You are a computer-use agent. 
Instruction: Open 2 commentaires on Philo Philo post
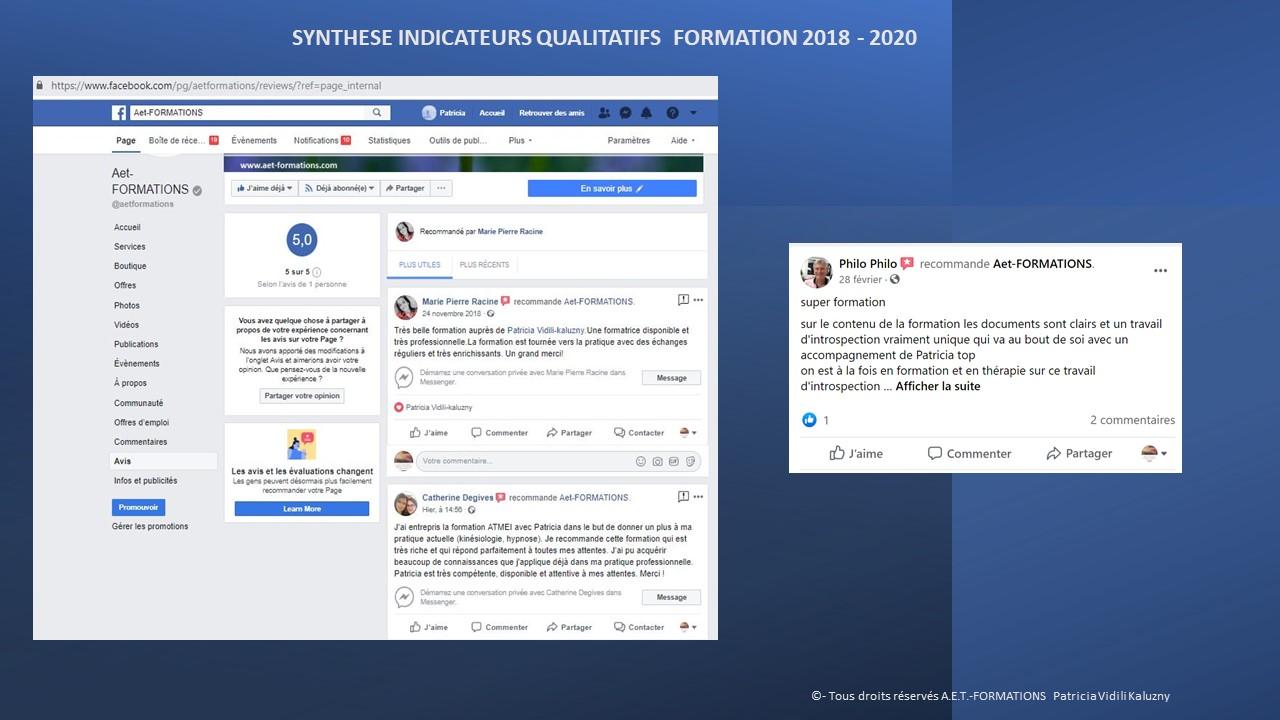1133,420
